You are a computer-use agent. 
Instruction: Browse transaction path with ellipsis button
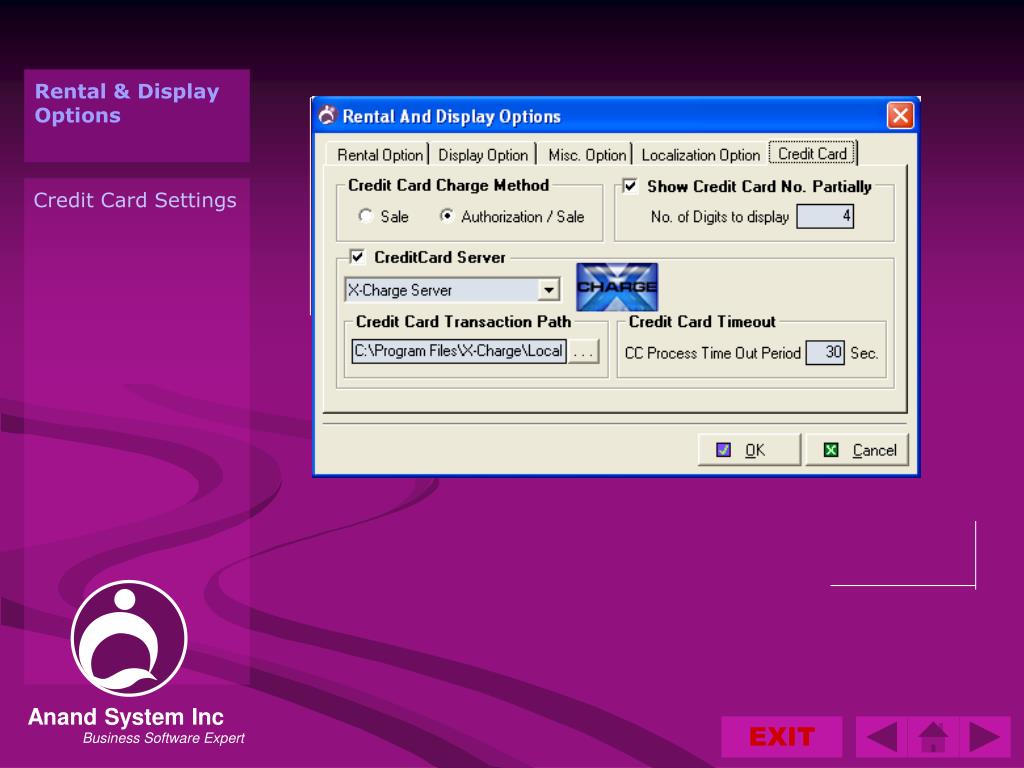tap(583, 351)
